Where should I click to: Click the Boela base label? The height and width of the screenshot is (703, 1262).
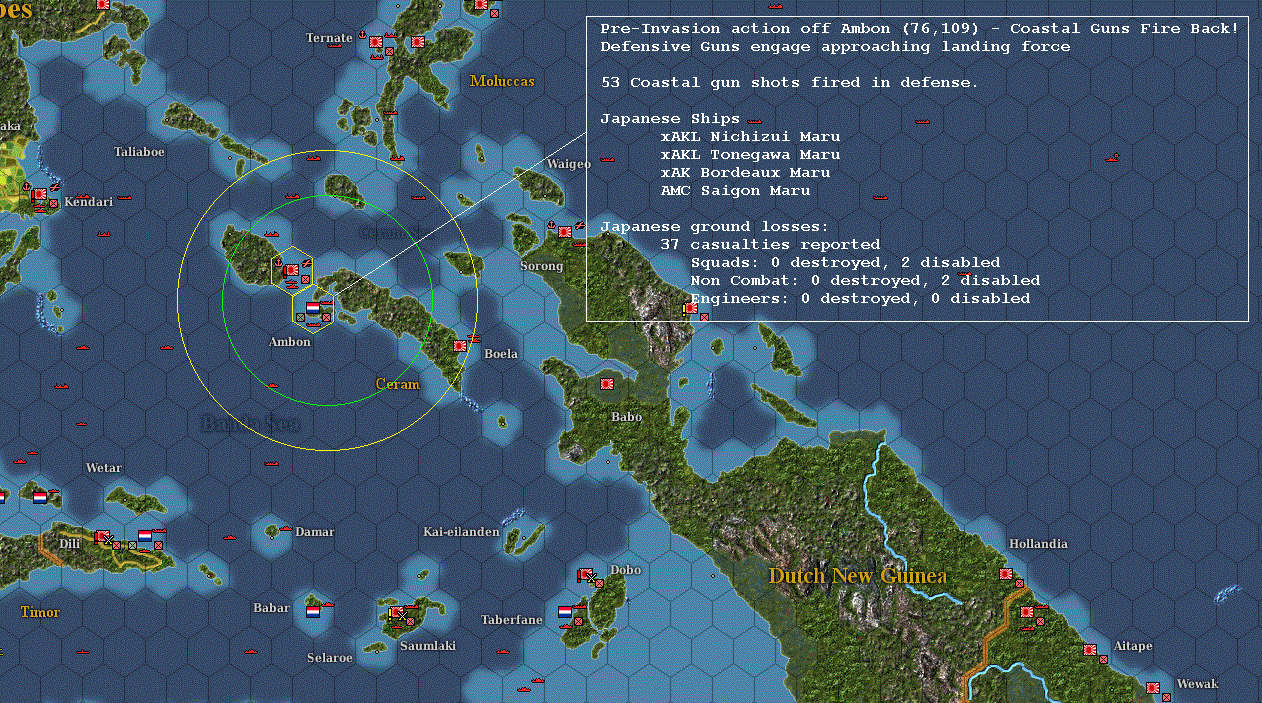501,354
